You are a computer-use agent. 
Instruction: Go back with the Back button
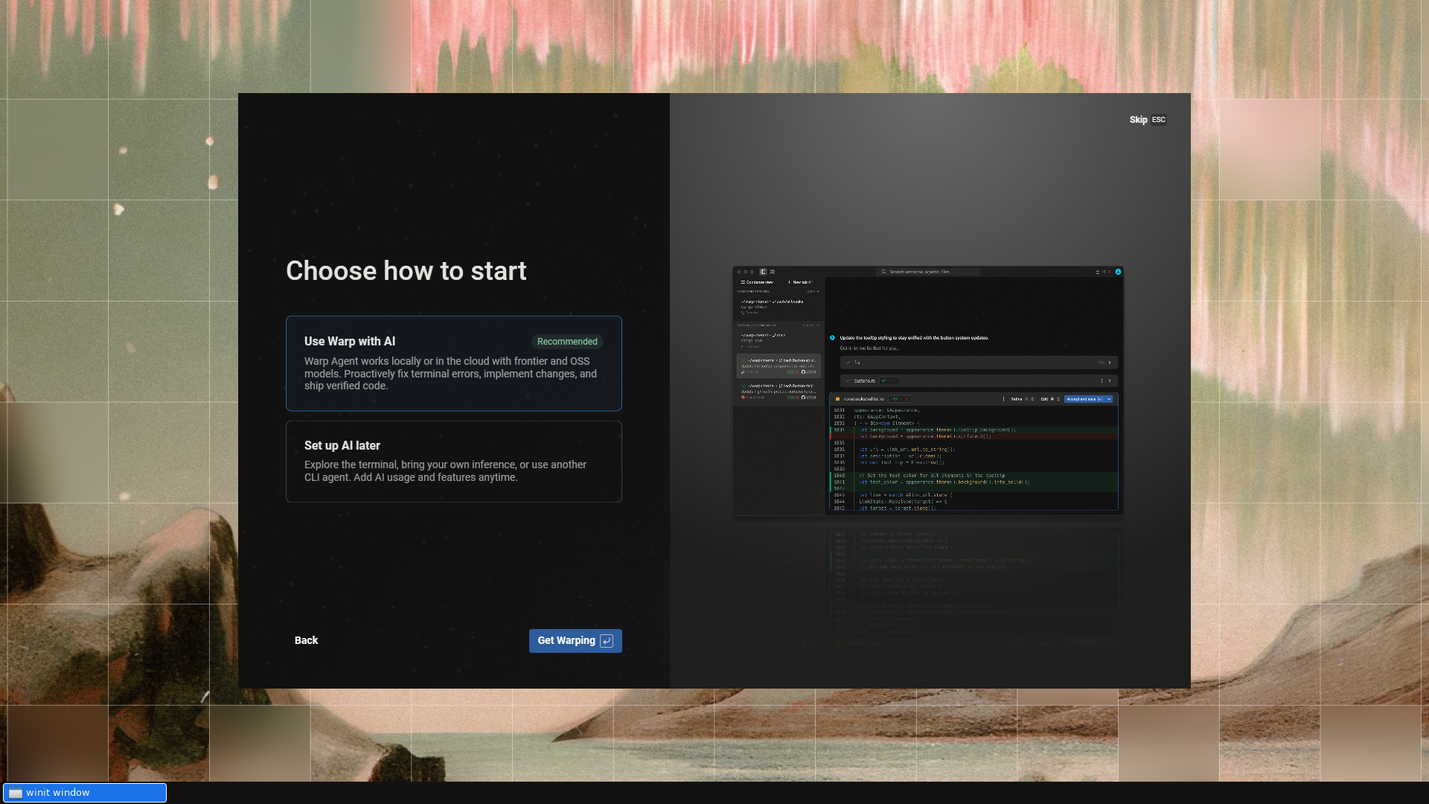pyautogui.click(x=306, y=641)
